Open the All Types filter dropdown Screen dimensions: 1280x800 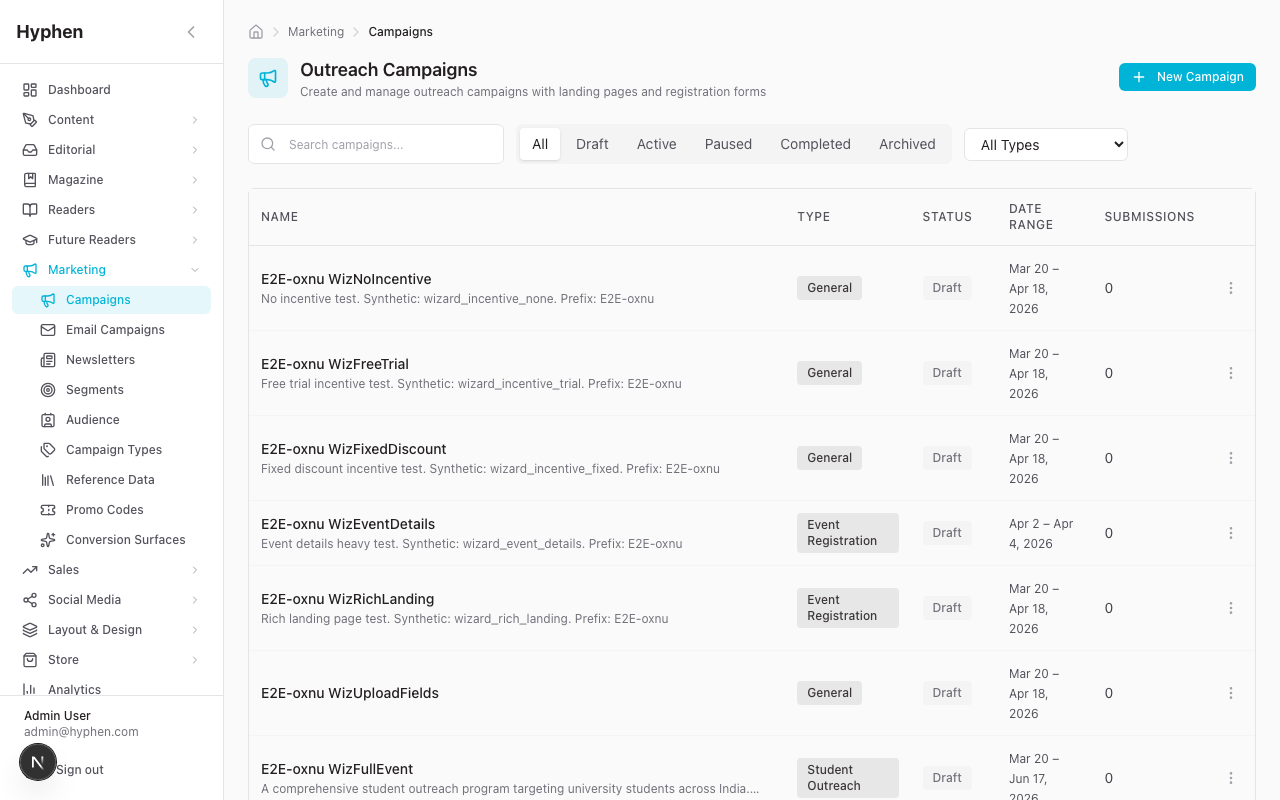tap(1045, 144)
